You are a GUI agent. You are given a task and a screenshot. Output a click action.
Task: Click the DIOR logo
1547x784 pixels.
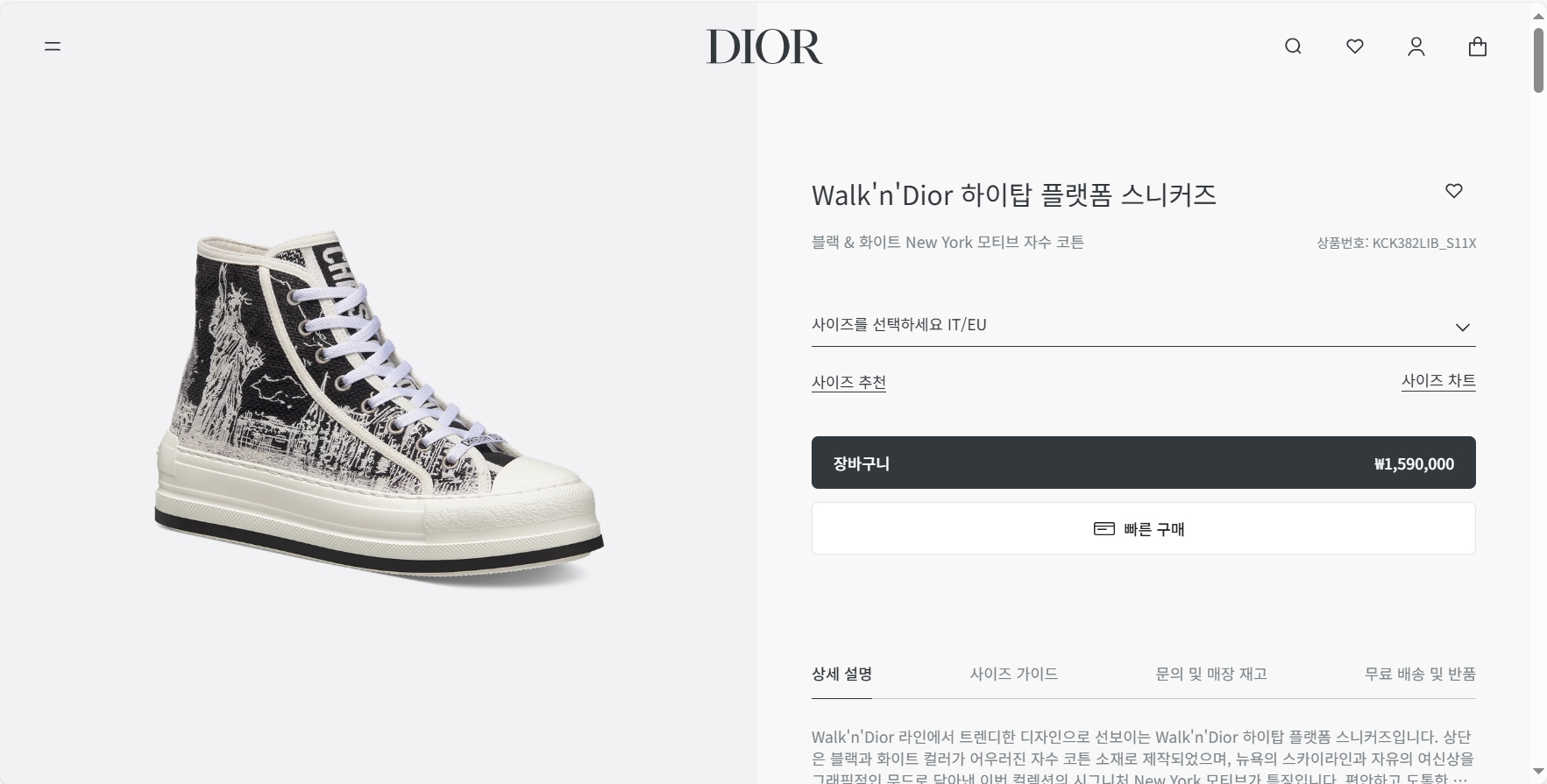click(x=764, y=46)
